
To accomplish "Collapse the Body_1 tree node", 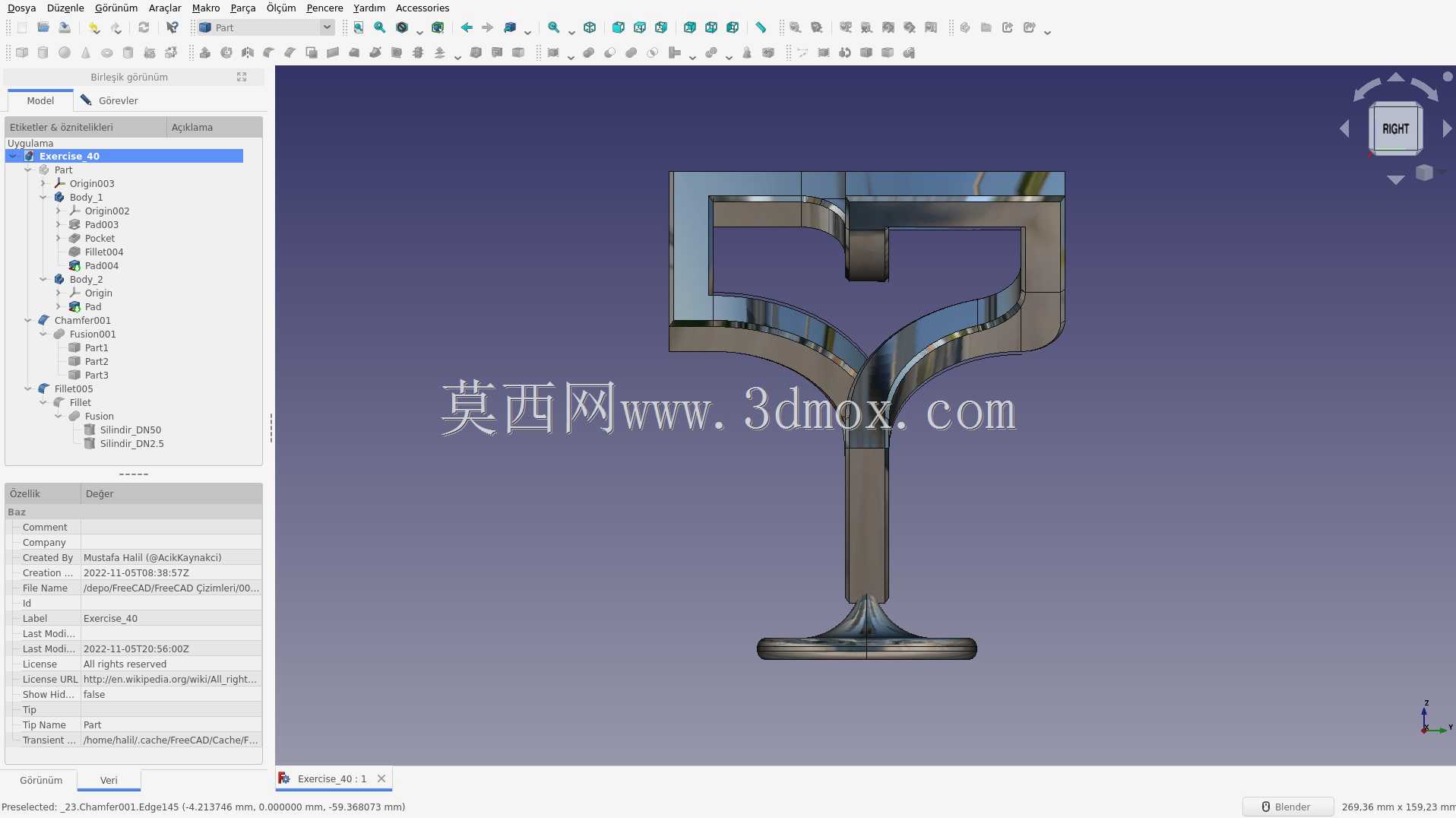I will tap(43, 197).
